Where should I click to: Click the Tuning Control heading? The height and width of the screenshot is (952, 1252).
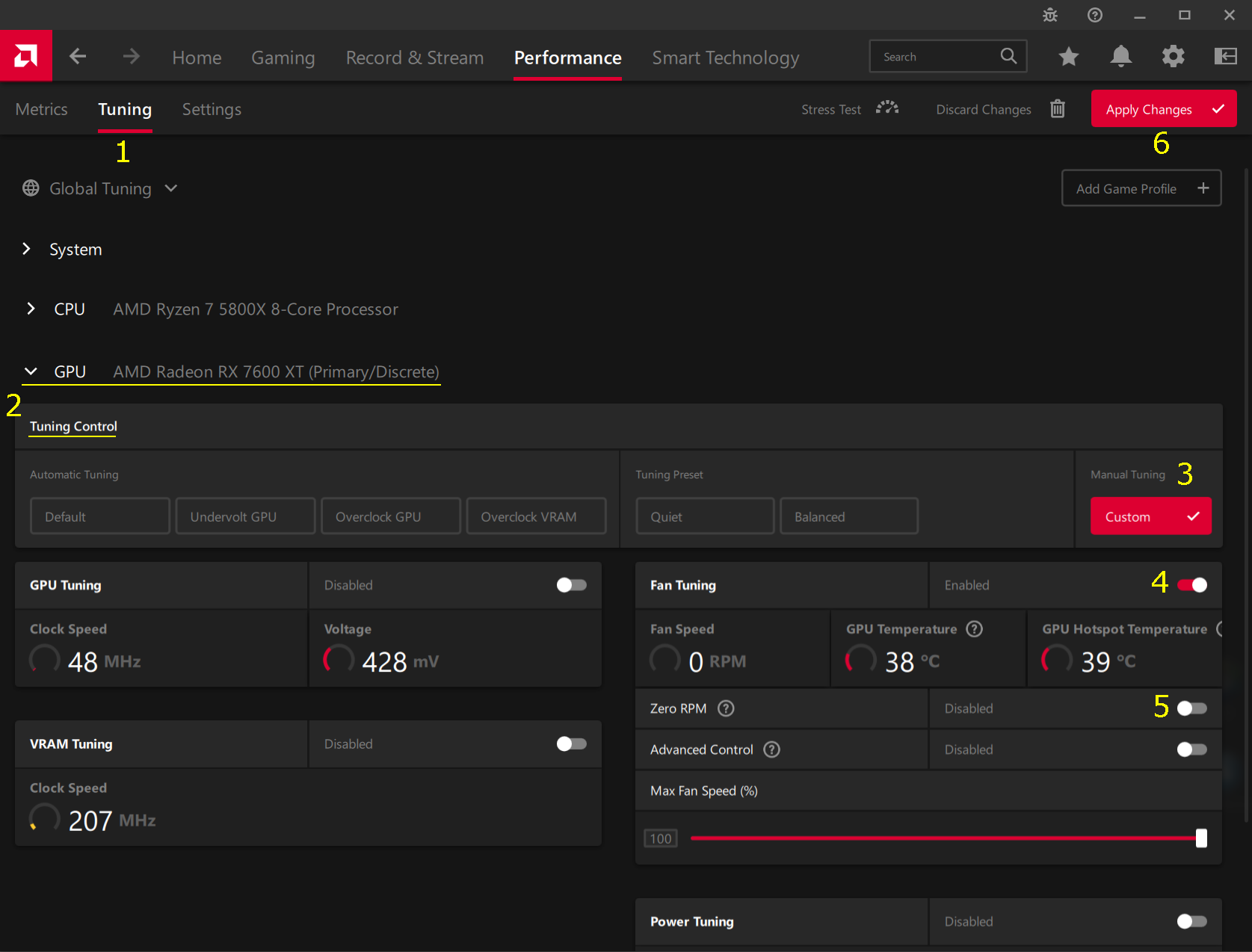coord(73,426)
